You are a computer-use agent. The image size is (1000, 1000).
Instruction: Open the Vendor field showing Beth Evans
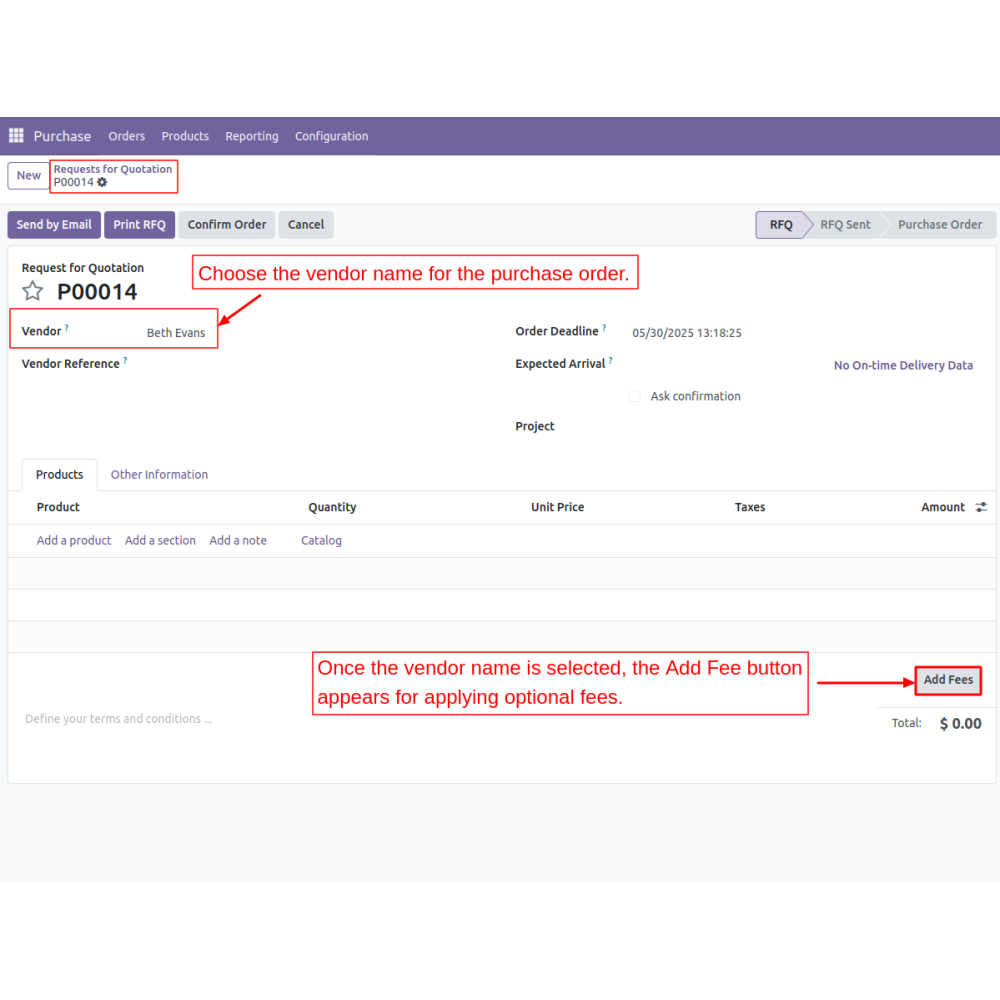coord(176,333)
